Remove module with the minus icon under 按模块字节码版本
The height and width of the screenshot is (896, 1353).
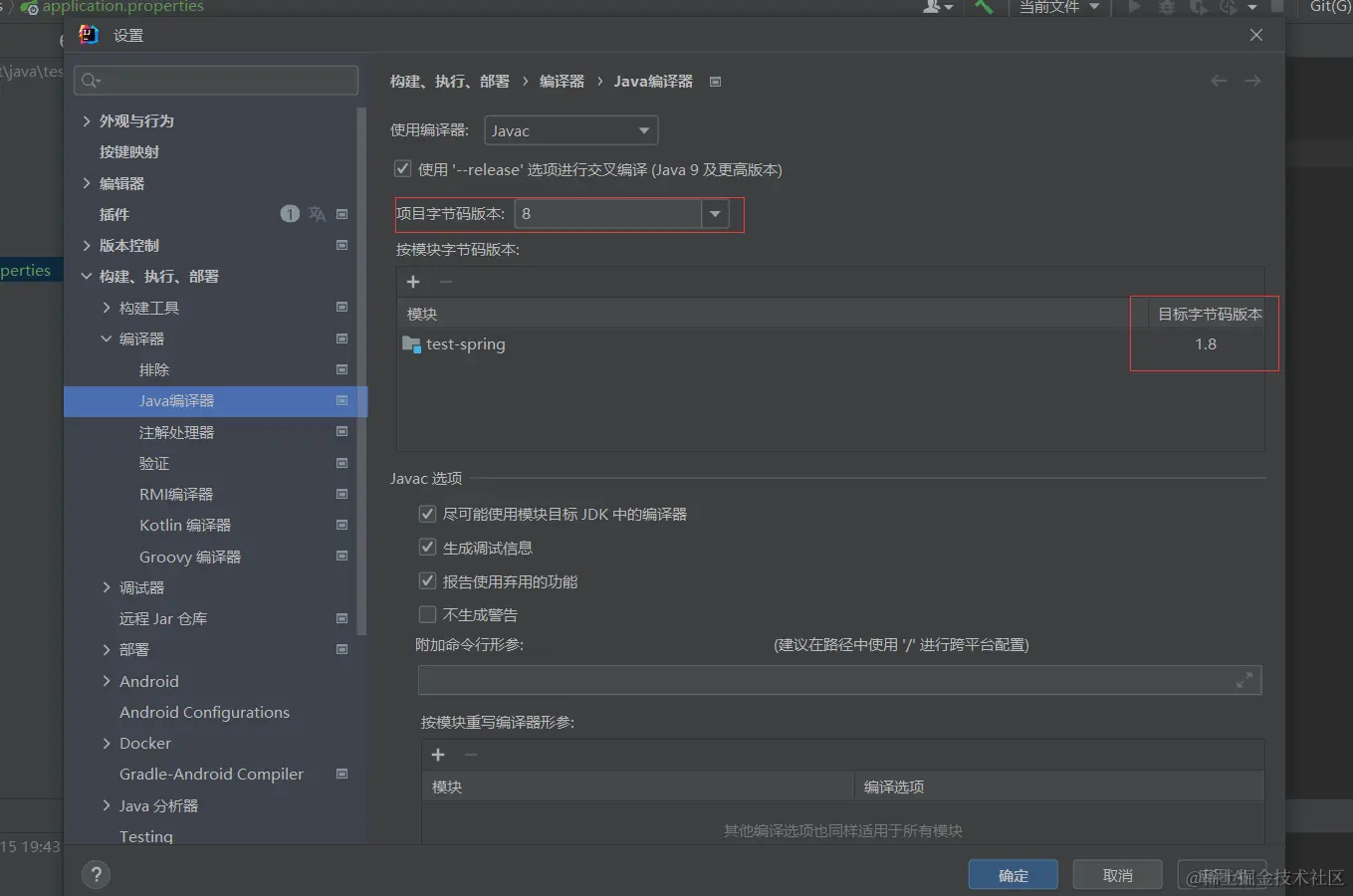[x=446, y=282]
